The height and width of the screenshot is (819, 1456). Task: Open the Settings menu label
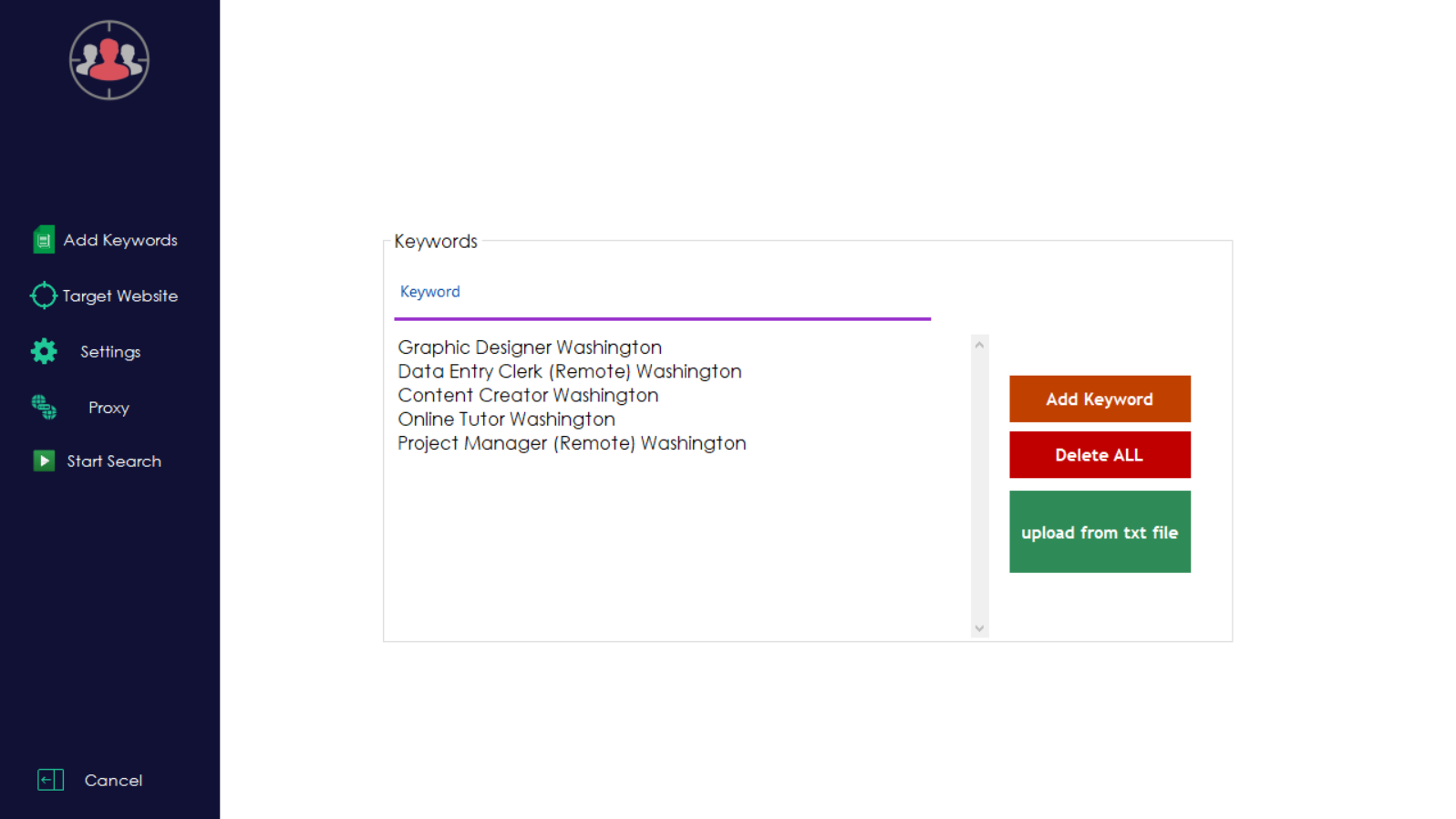(110, 352)
